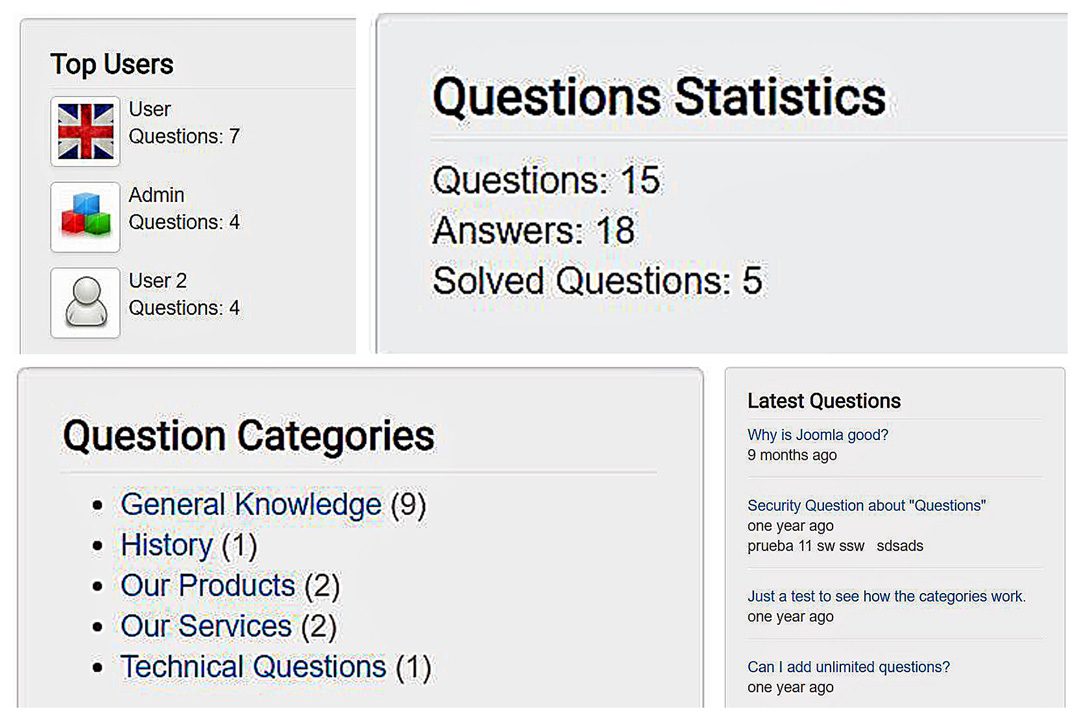Click the Latest Questions heading
Viewport: 1080px width, 720px height.
pyautogui.click(x=824, y=401)
